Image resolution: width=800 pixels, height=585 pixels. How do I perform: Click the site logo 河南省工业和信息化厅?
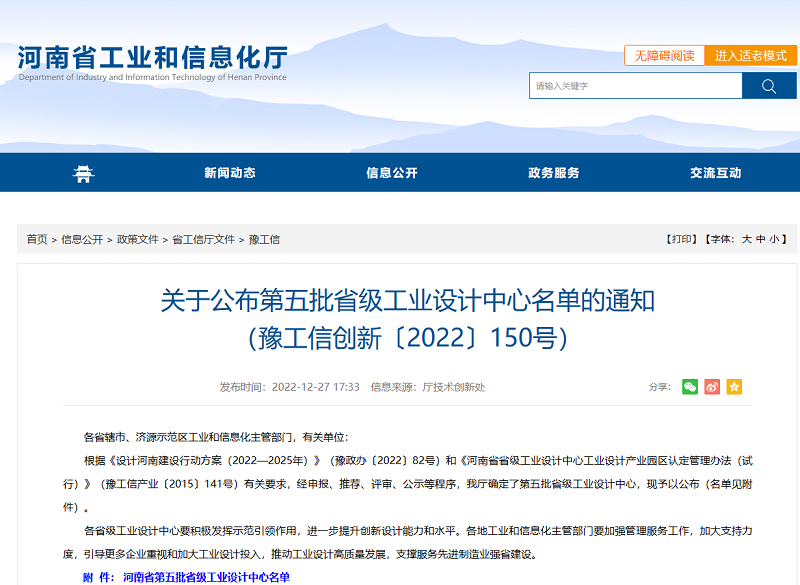click(152, 60)
